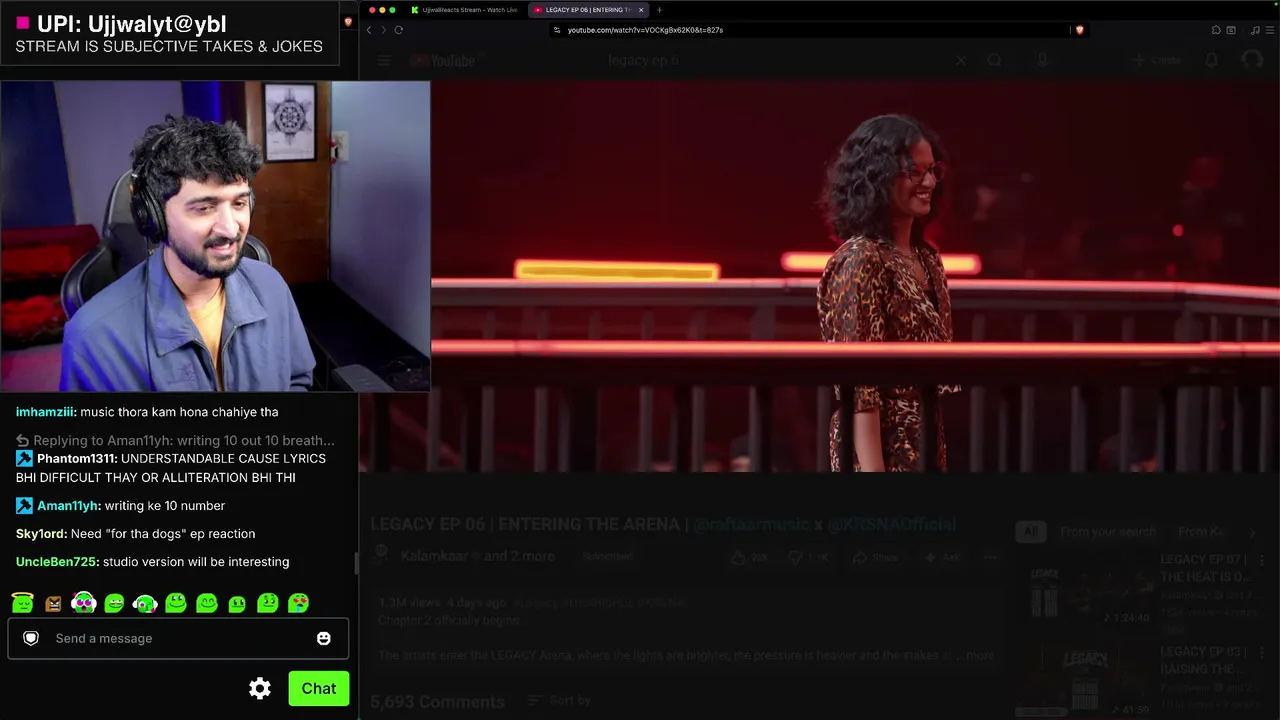The width and height of the screenshot is (1280, 720).
Task: Click the browser address bar URL
Action: [645, 30]
